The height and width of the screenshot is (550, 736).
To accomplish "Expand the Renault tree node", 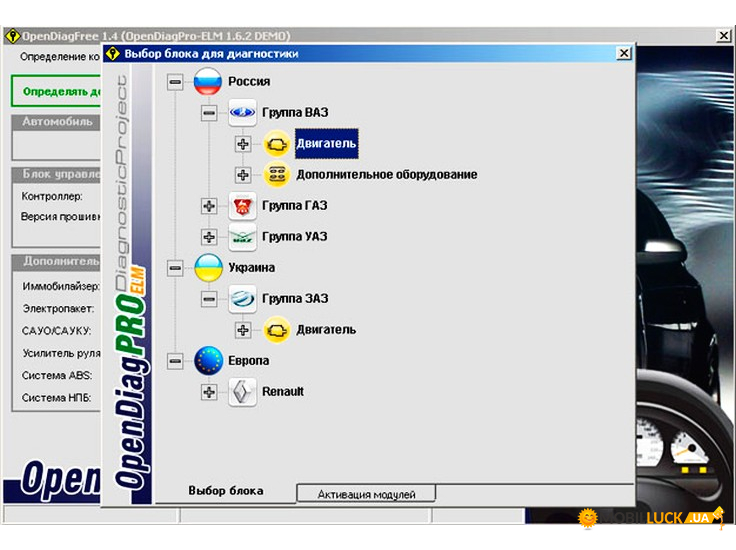I will (209, 392).
